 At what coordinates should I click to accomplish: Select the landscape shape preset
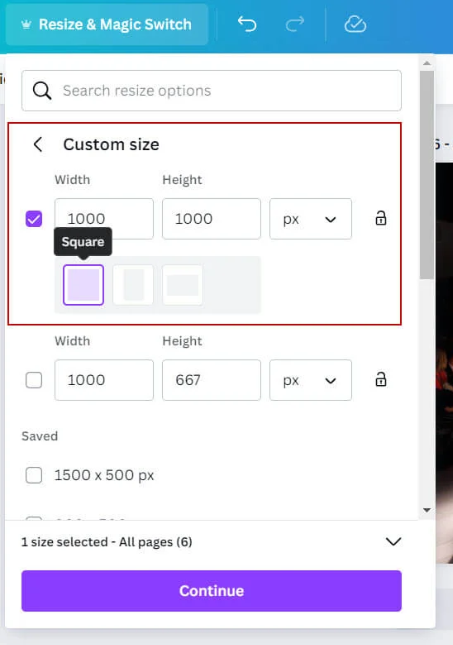(x=182, y=285)
